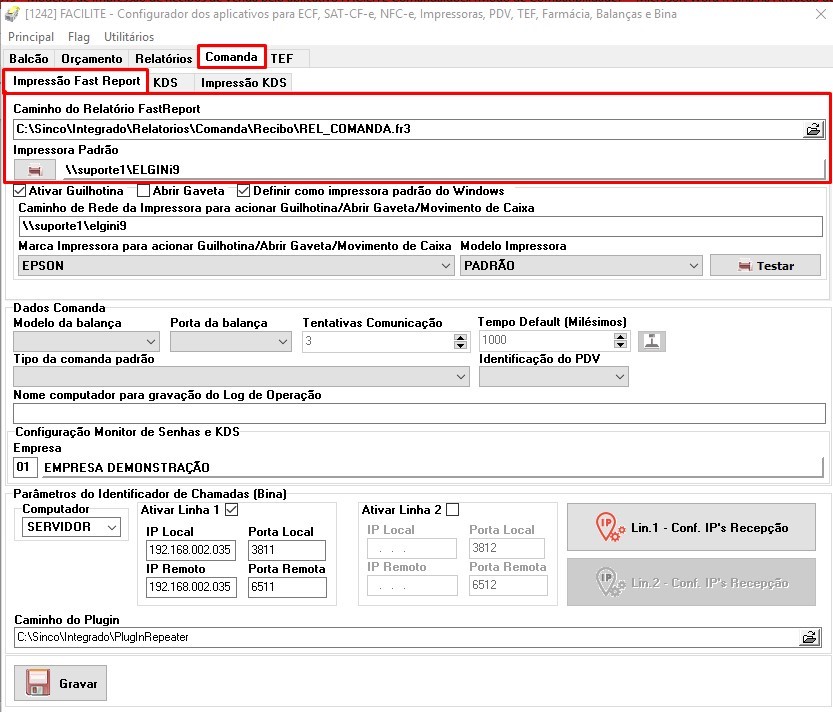Increase Tempo Default milliseconds value
Screen dimensions: 833x712
click(620, 336)
